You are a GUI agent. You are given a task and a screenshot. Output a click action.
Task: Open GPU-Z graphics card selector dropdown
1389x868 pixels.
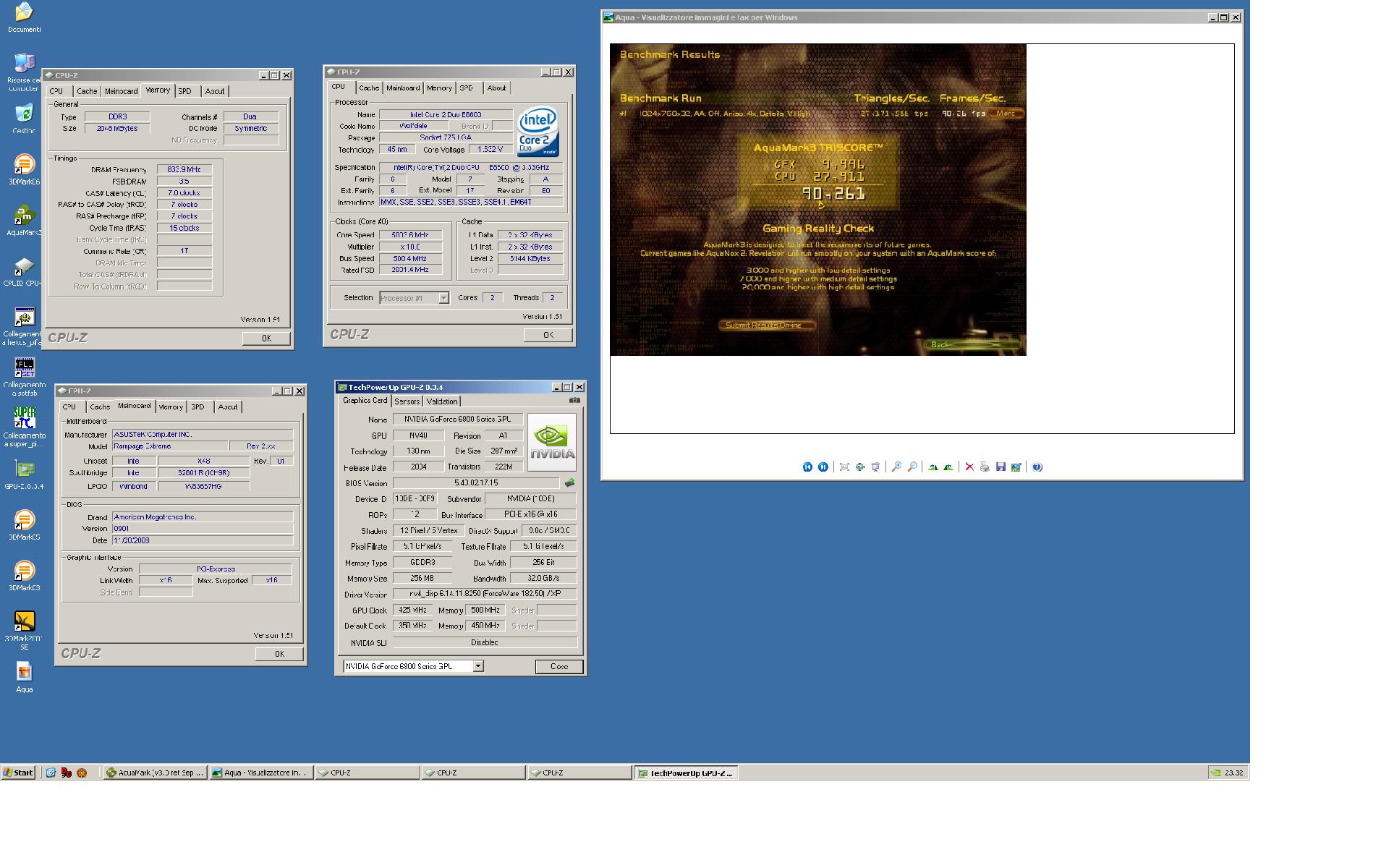(478, 666)
